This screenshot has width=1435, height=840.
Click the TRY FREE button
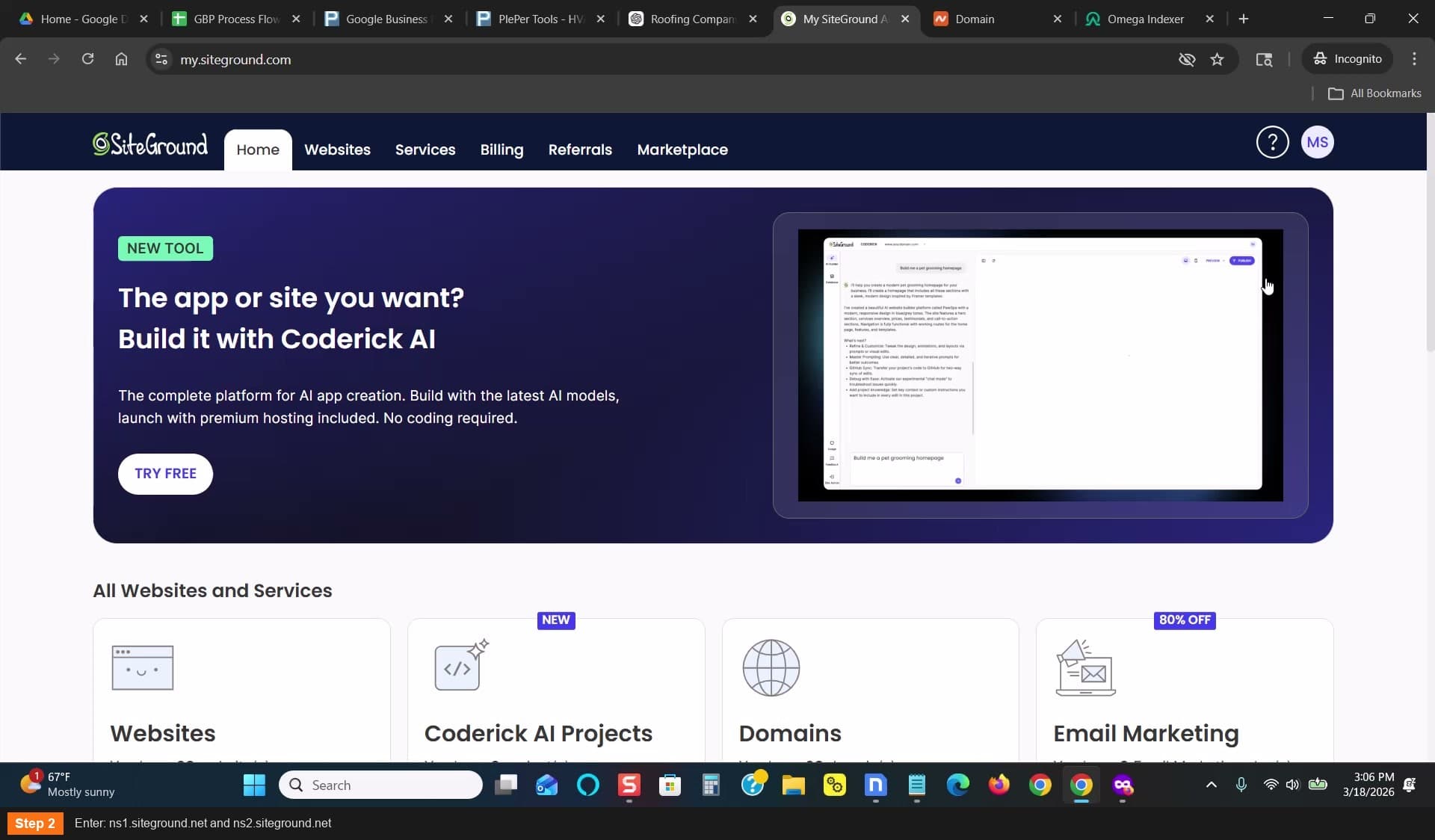(x=165, y=474)
